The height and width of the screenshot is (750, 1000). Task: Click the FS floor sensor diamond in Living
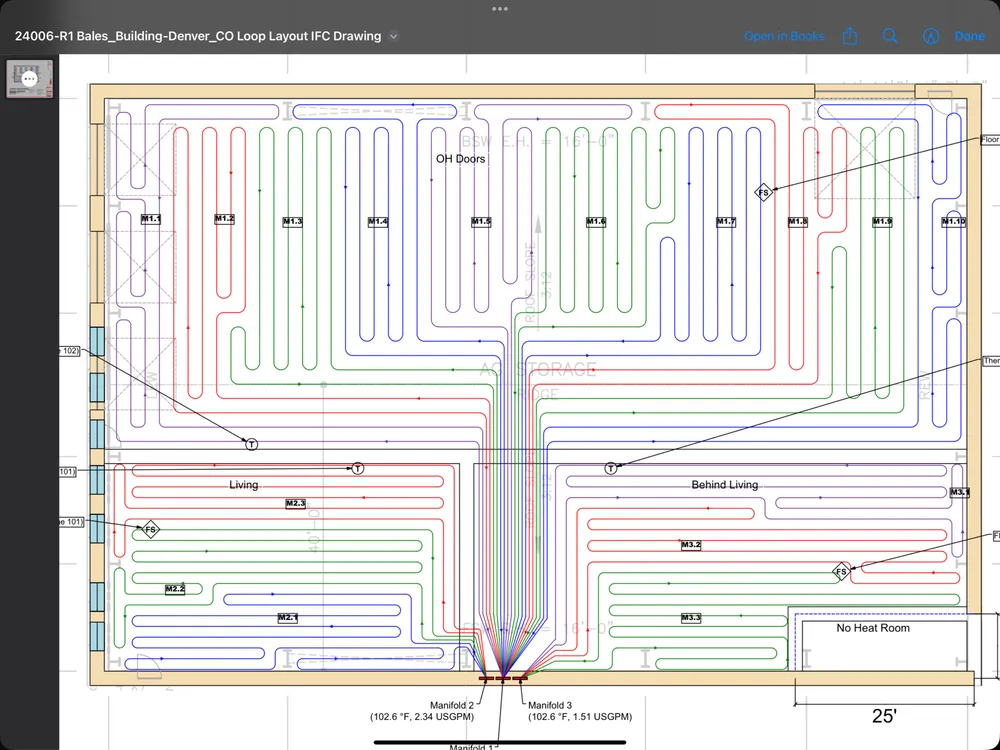coord(150,529)
